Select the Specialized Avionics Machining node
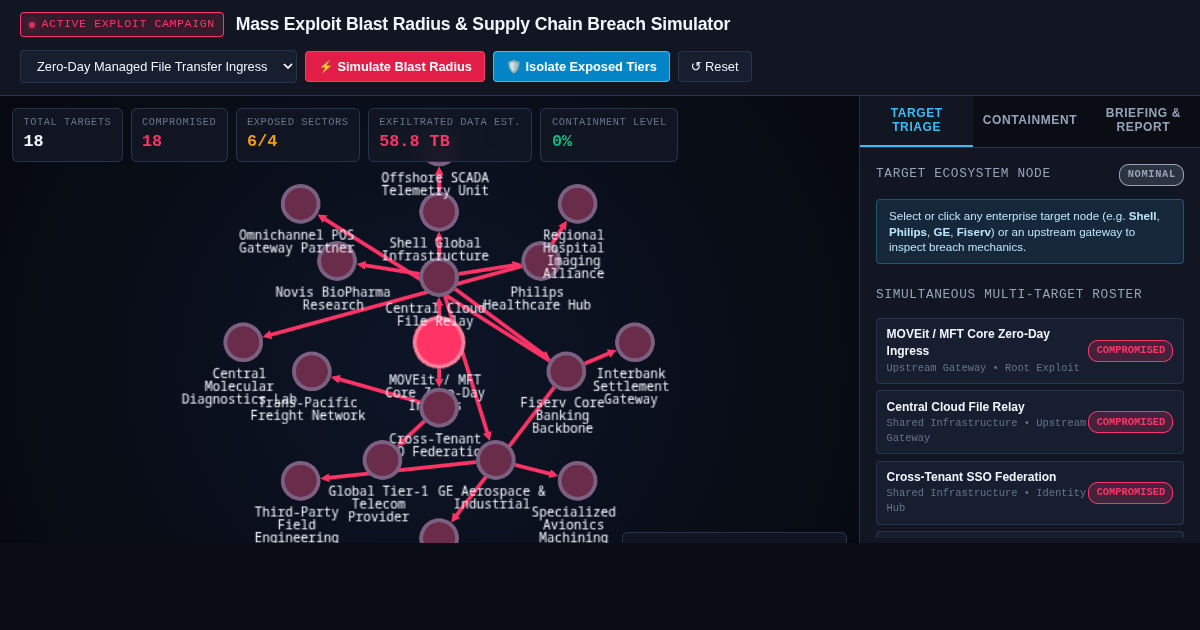This screenshot has height=630, width=1200. point(577,481)
